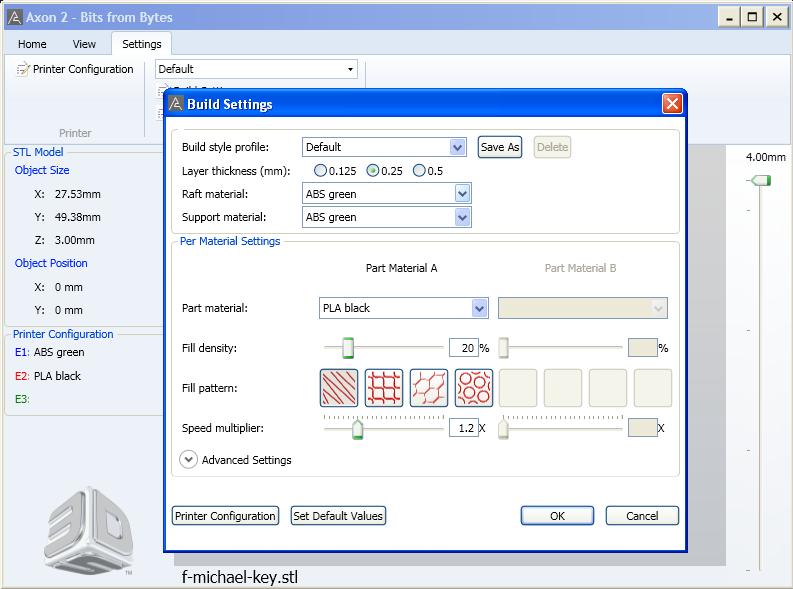Open the Raft material dropdown
The height and width of the screenshot is (589, 793).
pos(462,194)
